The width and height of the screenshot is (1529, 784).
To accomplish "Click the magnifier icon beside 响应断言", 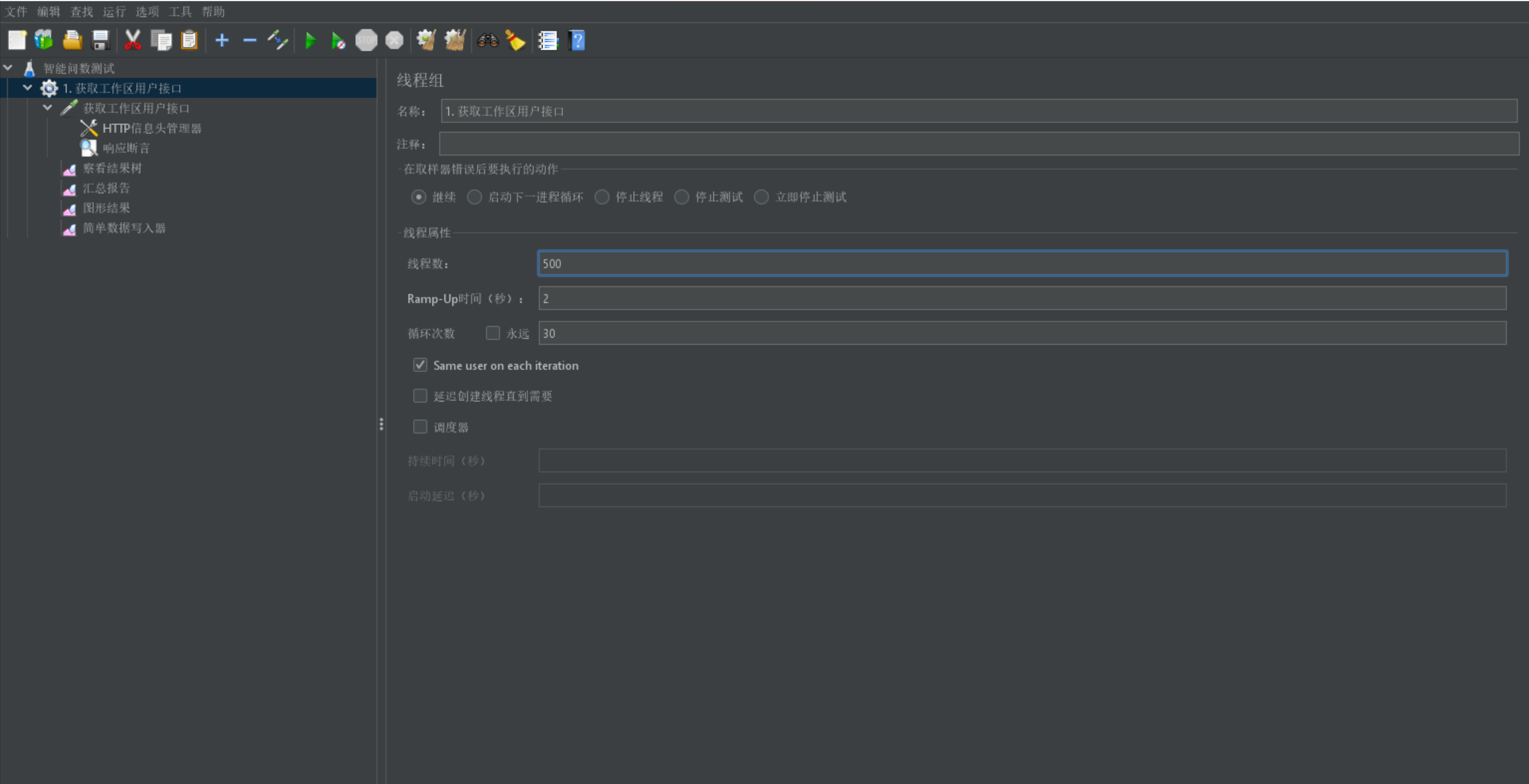I will click(88, 148).
